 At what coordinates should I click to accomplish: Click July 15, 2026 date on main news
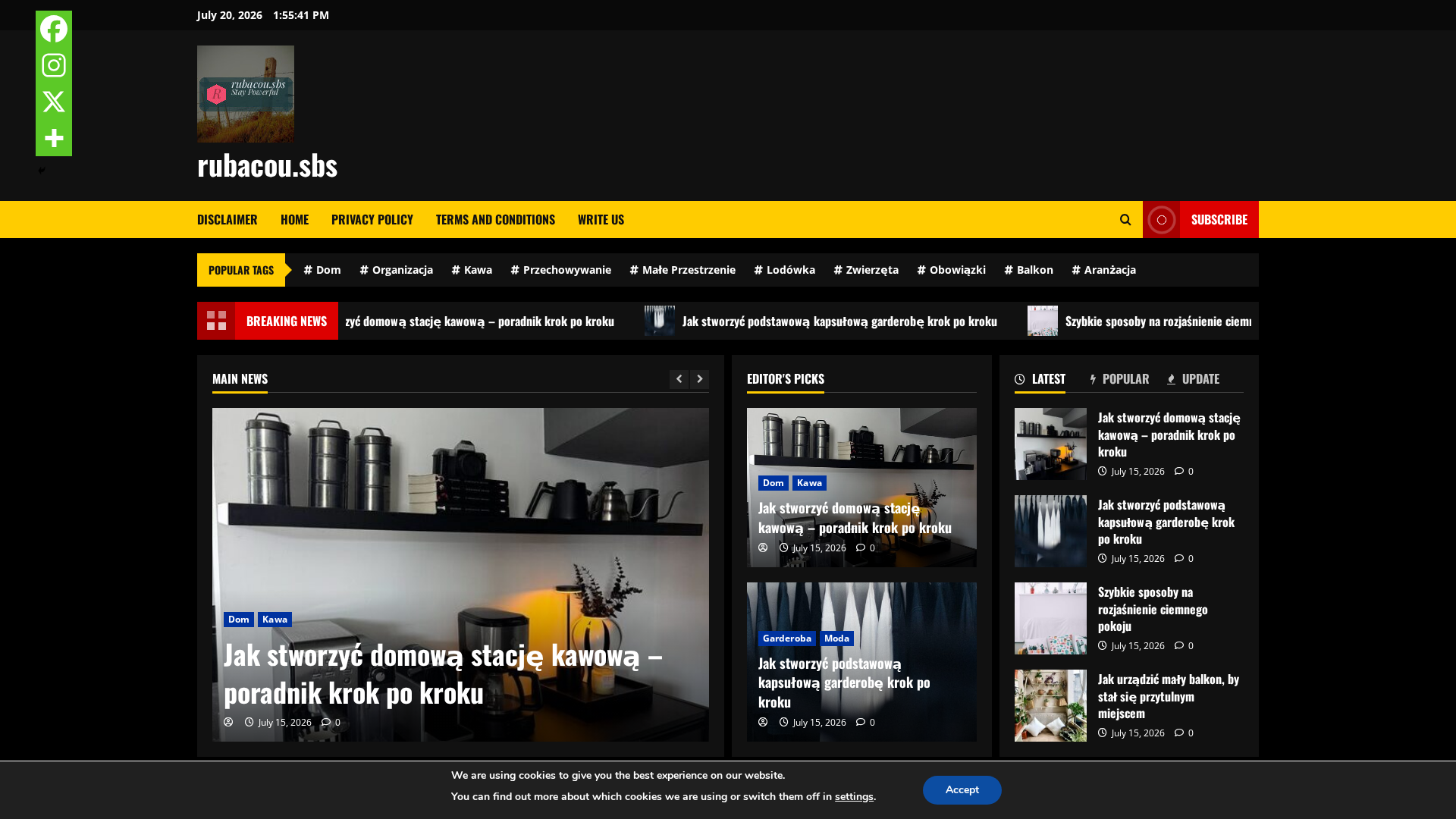(278, 723)
